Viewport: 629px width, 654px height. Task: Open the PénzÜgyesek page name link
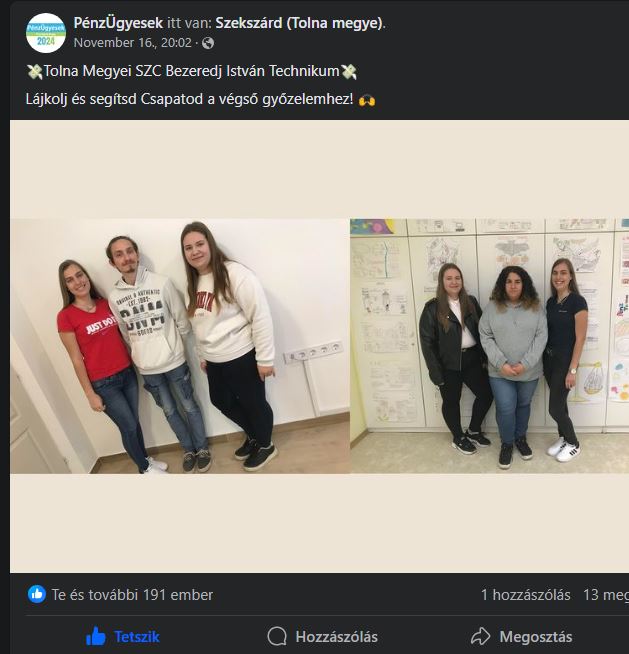[118, 23]
